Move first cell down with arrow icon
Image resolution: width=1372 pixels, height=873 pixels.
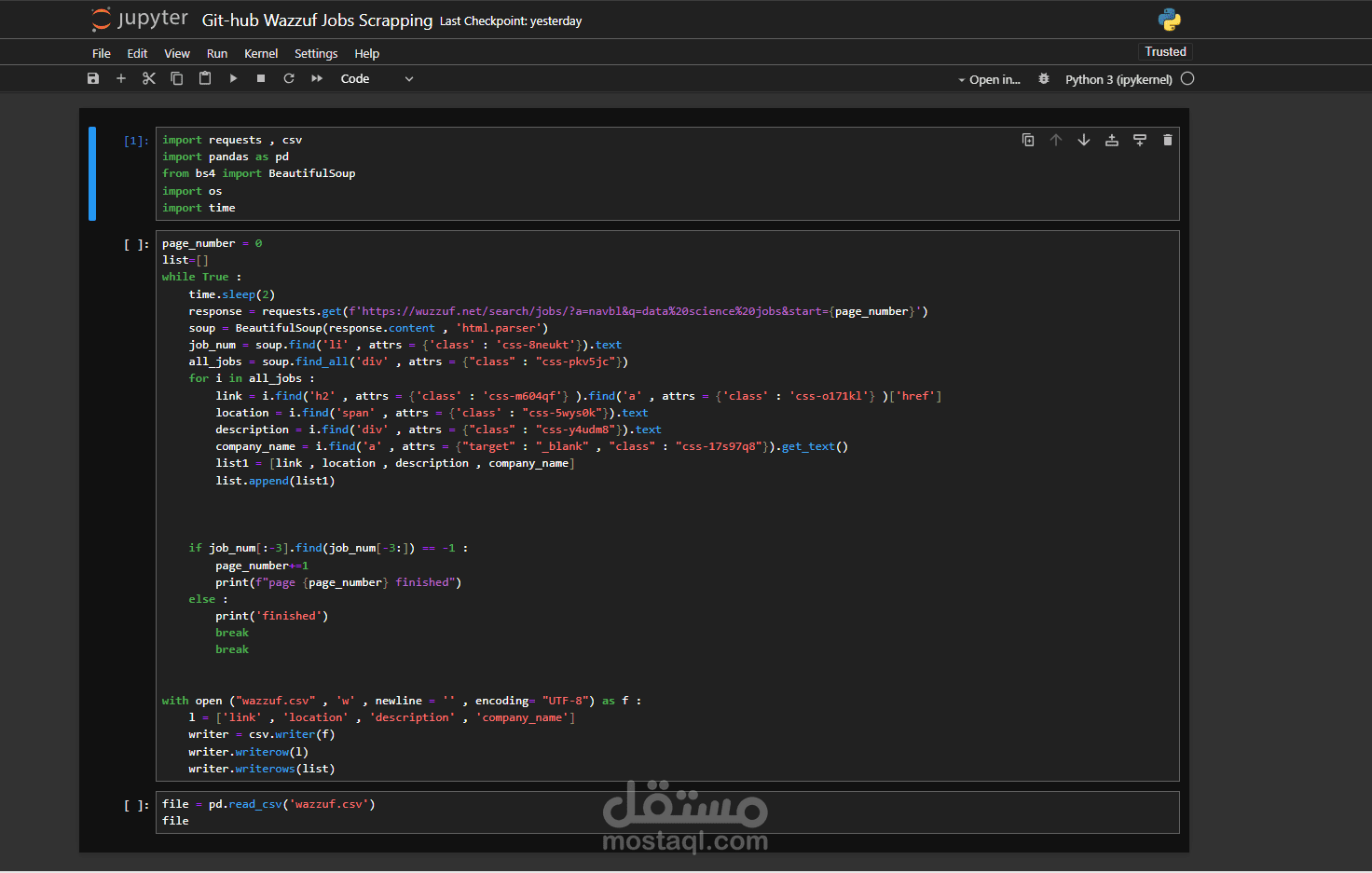click(1084, 140)
